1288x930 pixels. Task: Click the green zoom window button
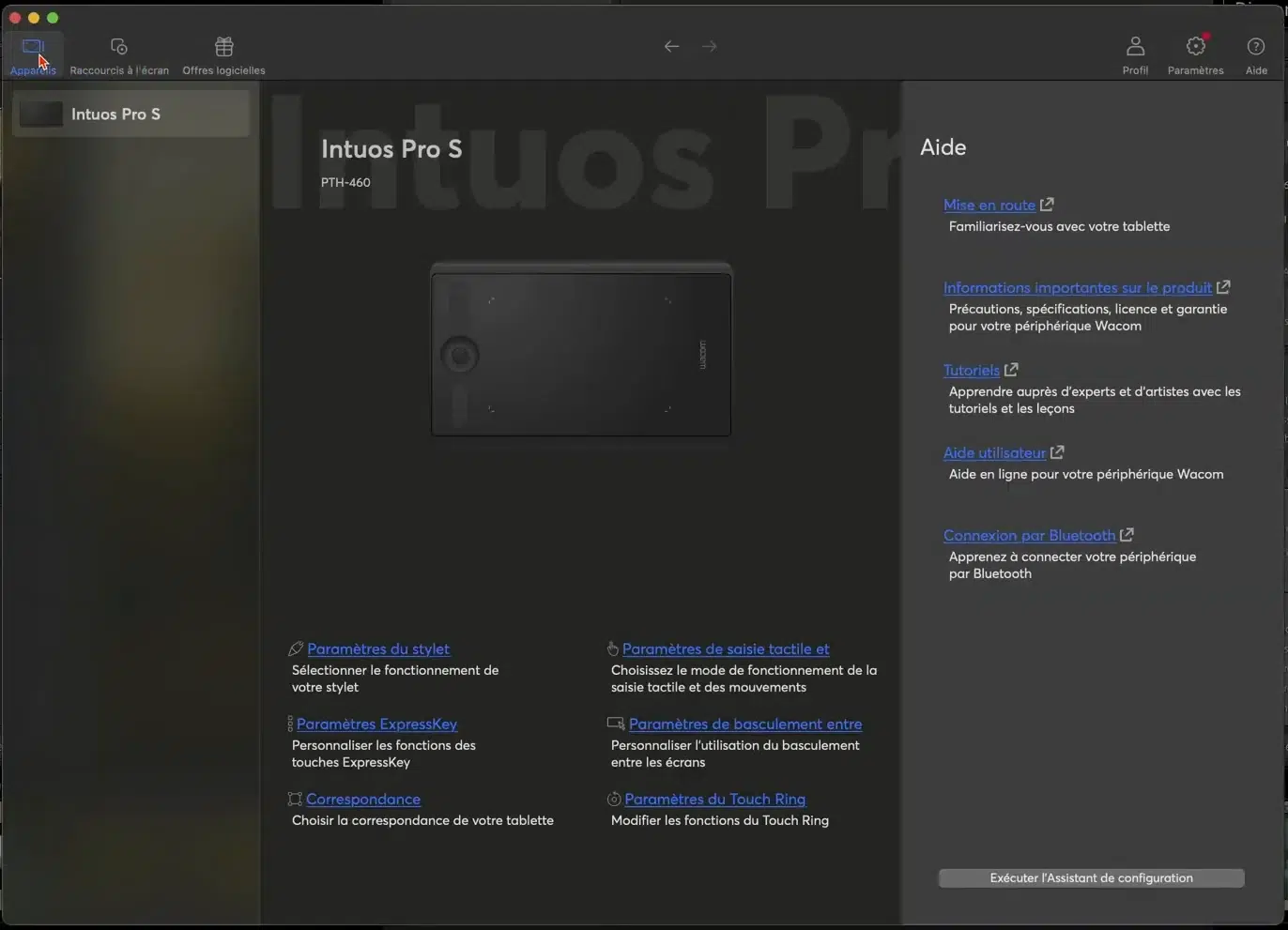(x=53, y=18)
